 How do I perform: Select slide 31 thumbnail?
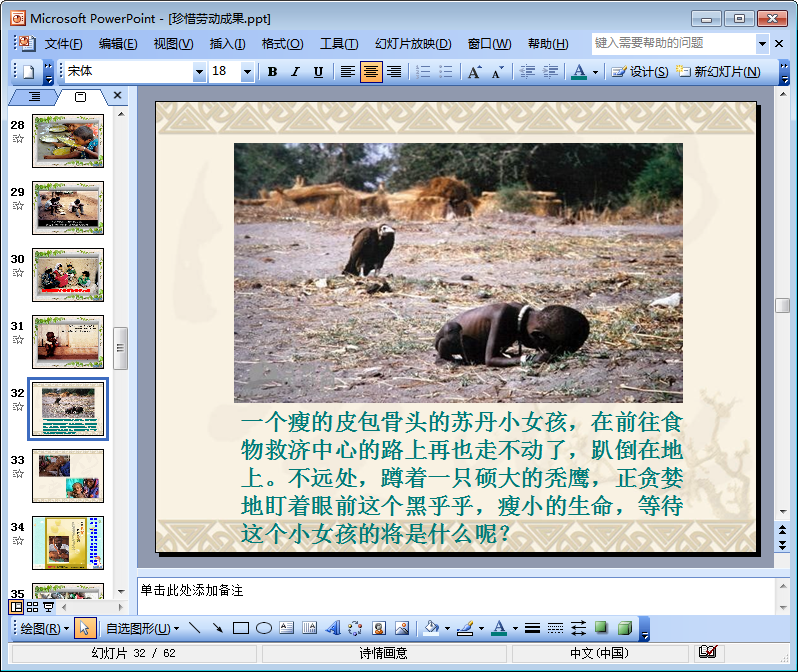pyautogui.click(x=68, y=342)
